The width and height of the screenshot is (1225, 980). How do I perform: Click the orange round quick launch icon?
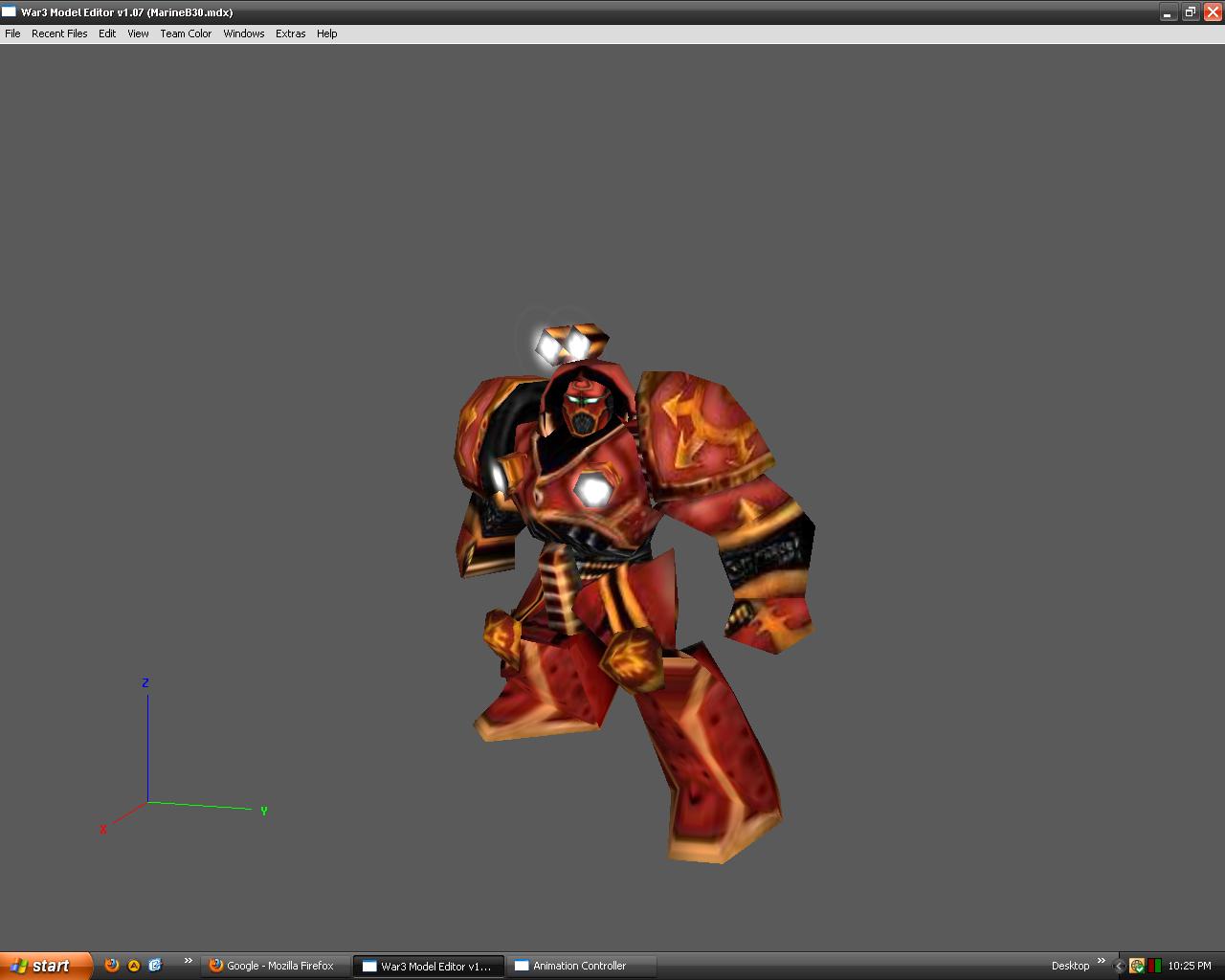(x=134, y=966)
